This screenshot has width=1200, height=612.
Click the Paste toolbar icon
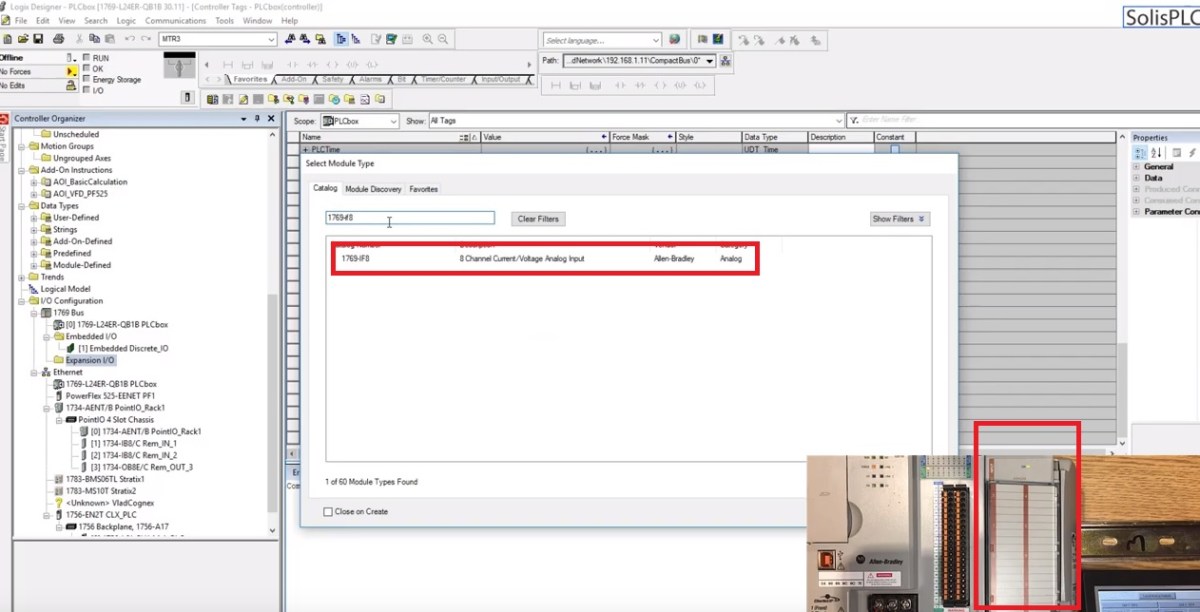[x=110, y=39]
